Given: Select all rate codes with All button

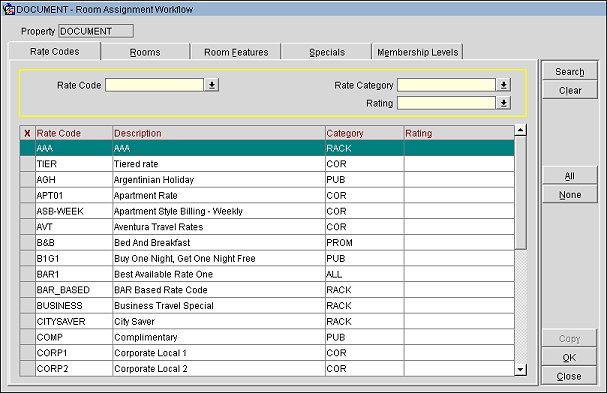Looking at the screenshot, I should pyautogui.click(x=569, y=176).
